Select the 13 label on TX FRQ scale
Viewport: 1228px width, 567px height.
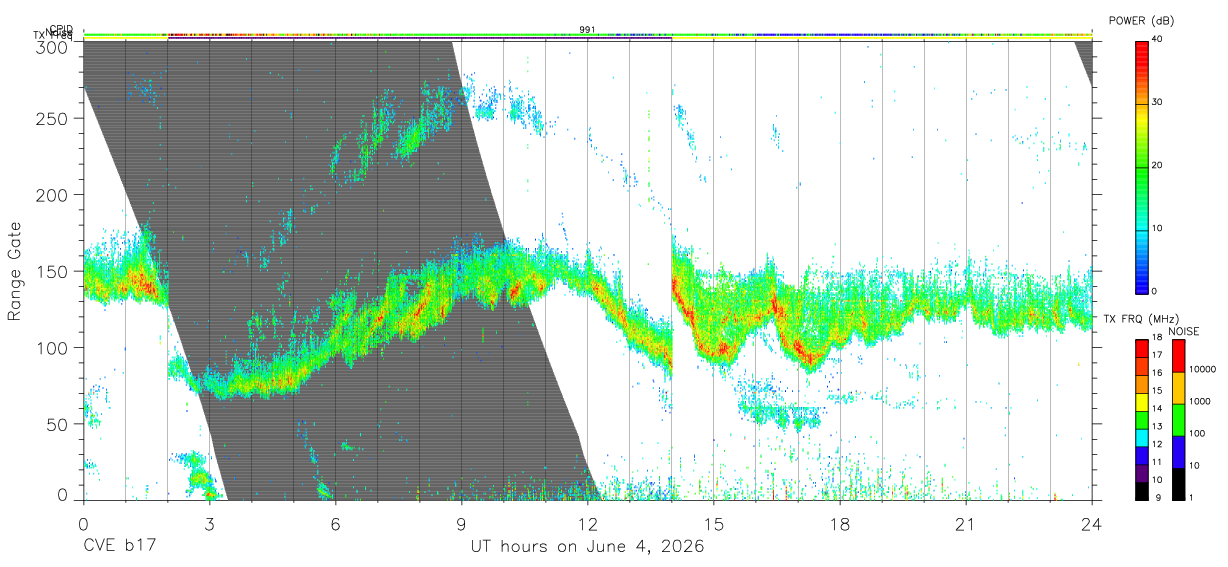[1157, 426]
